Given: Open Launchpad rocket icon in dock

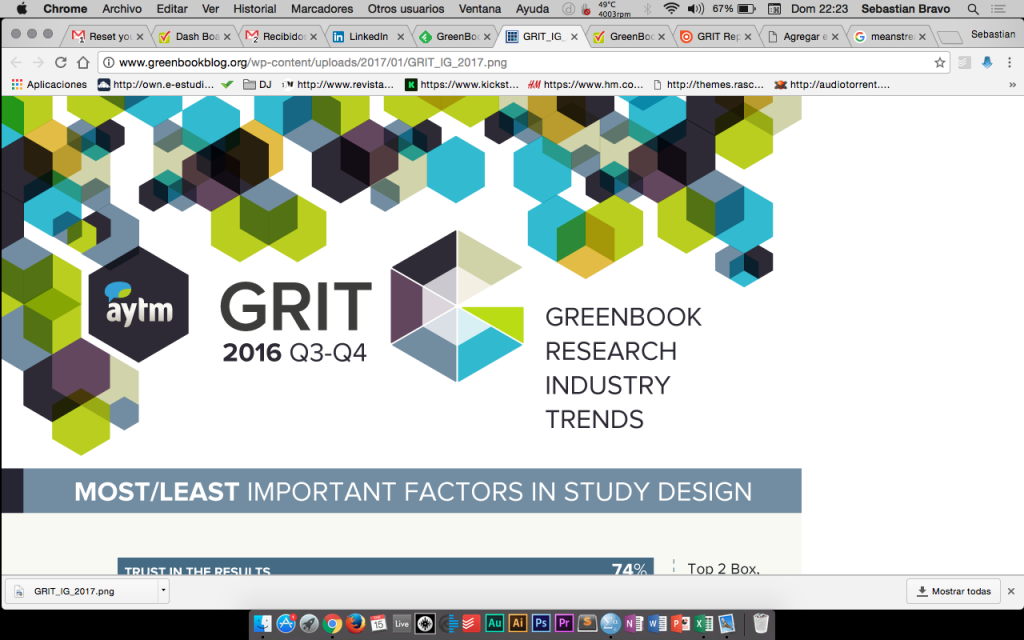Looking at the screenshot, I should pyautogui.click(x=309, y=624).
